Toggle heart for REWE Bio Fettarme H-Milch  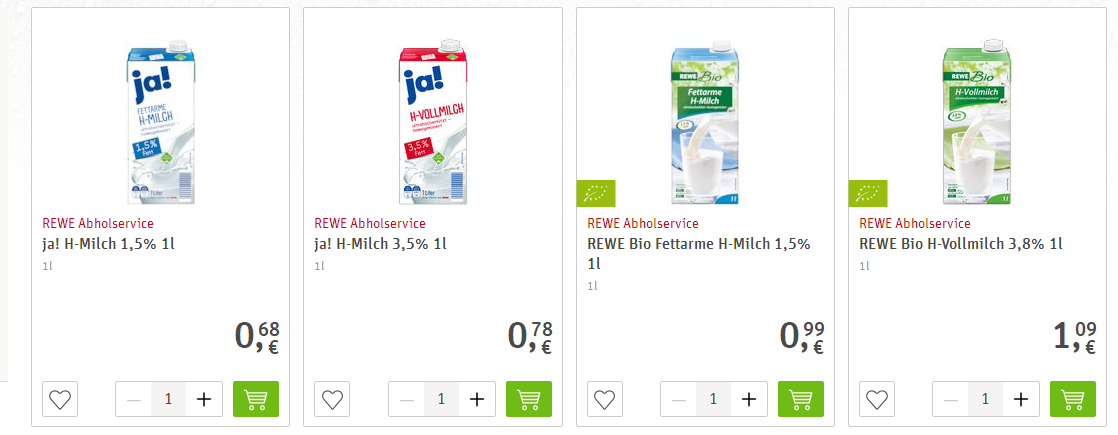[605, 399]
